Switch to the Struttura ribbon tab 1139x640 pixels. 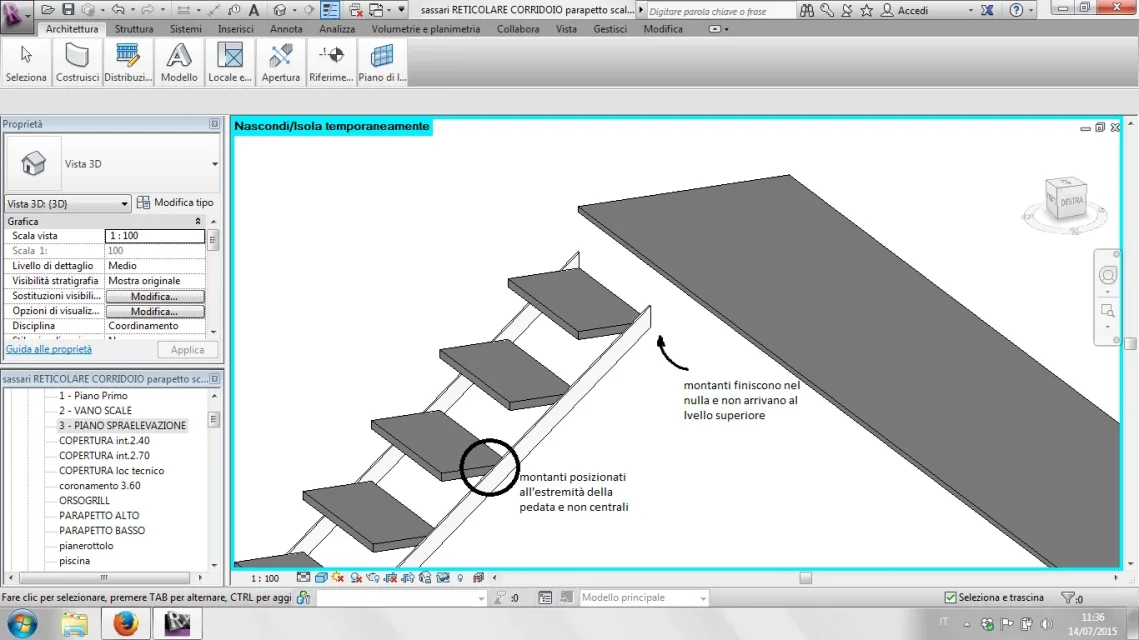coord(134,29)
